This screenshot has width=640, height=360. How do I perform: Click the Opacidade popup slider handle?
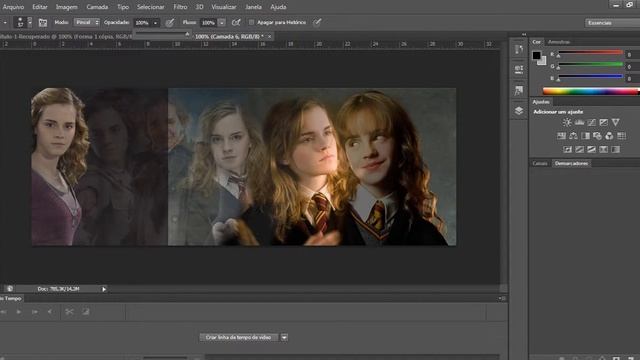tap(187, 34)
